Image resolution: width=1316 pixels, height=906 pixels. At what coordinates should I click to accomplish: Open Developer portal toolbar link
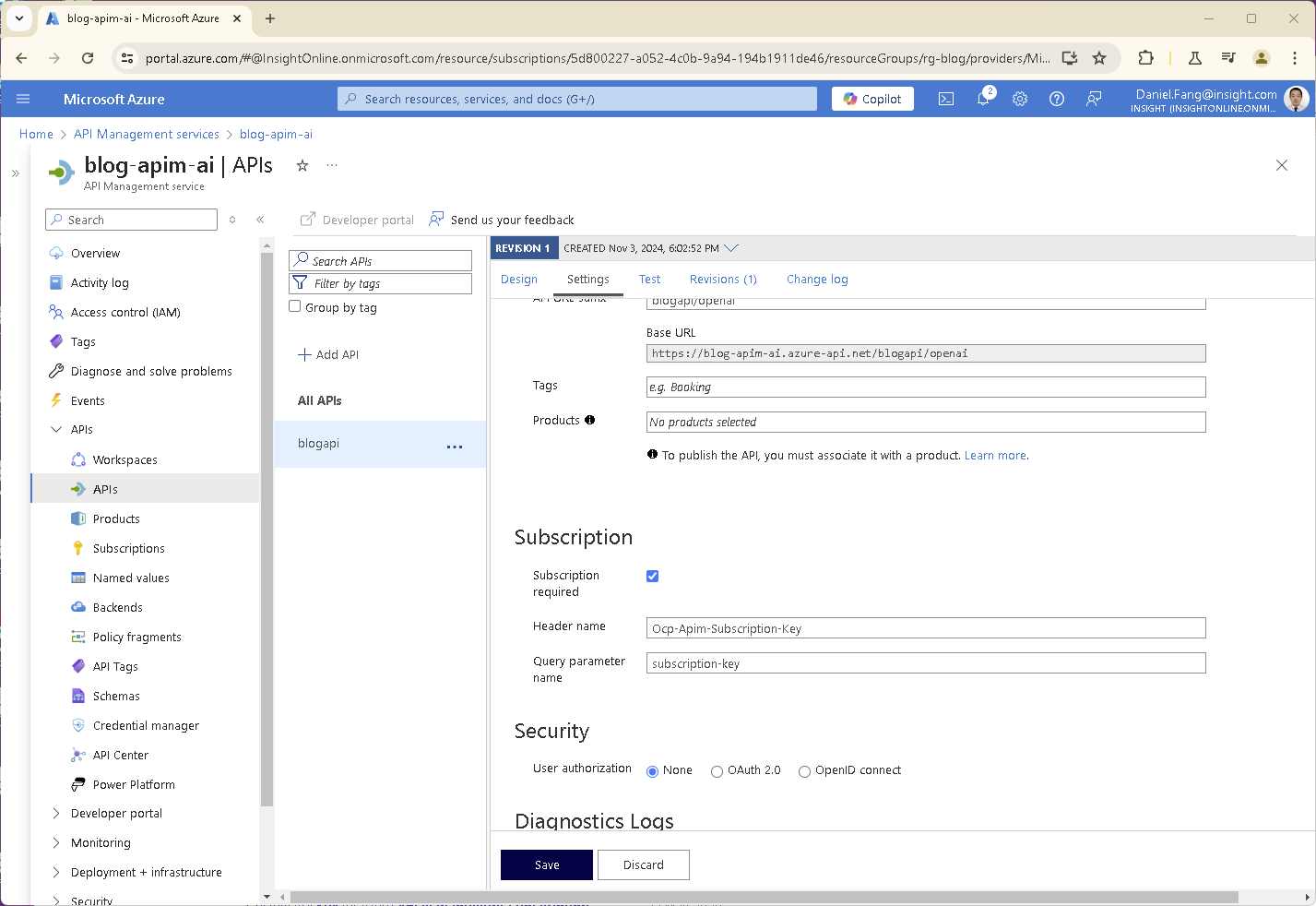point(358,220)
